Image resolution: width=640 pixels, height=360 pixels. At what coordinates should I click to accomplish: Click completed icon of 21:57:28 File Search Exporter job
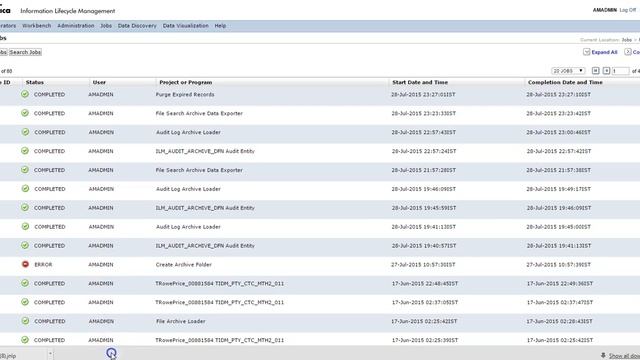(x=25, y=170)
